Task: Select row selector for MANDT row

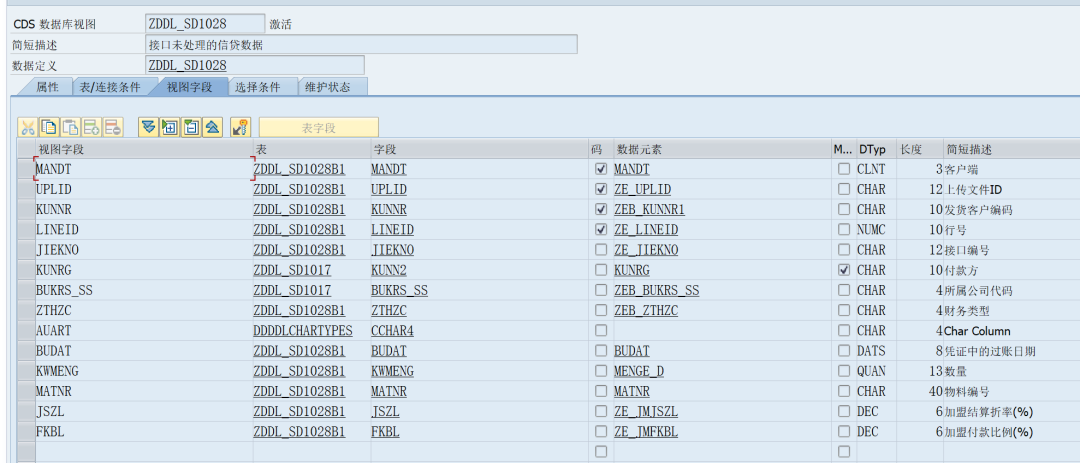Action: coord(25,169)
